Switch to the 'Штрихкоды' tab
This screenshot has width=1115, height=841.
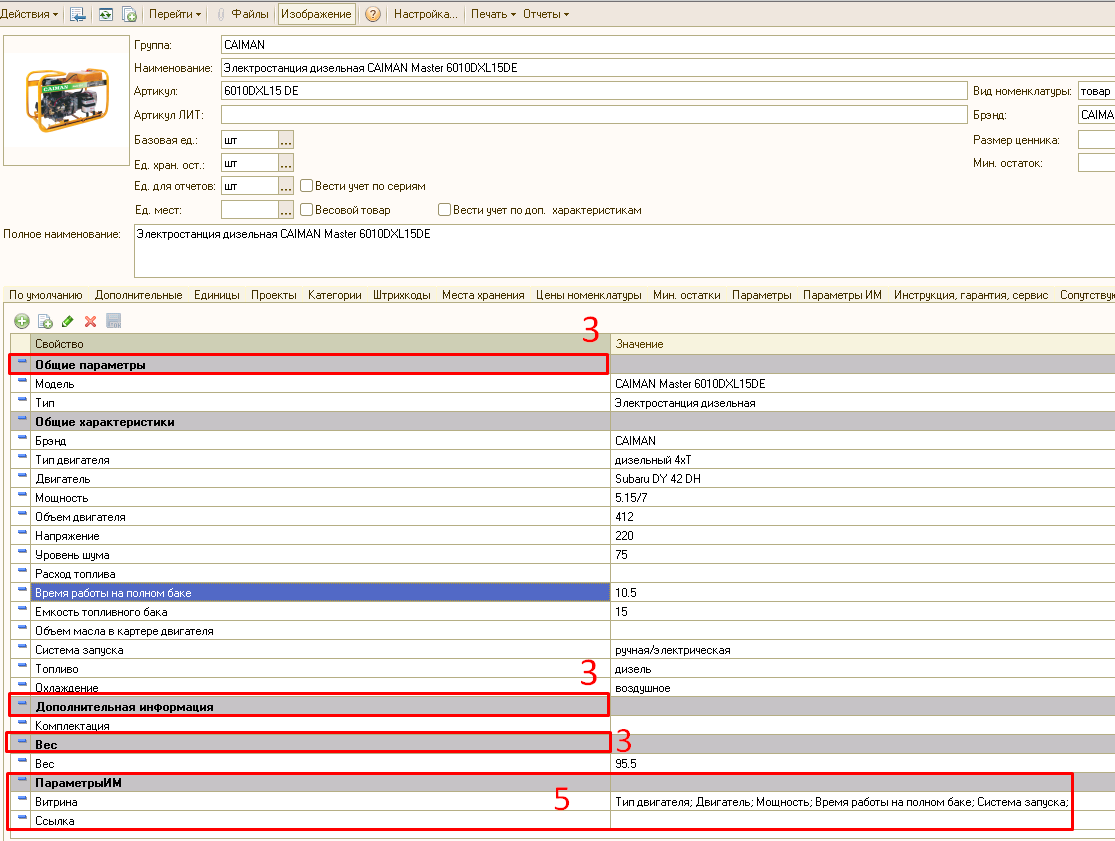click(401, 295)
